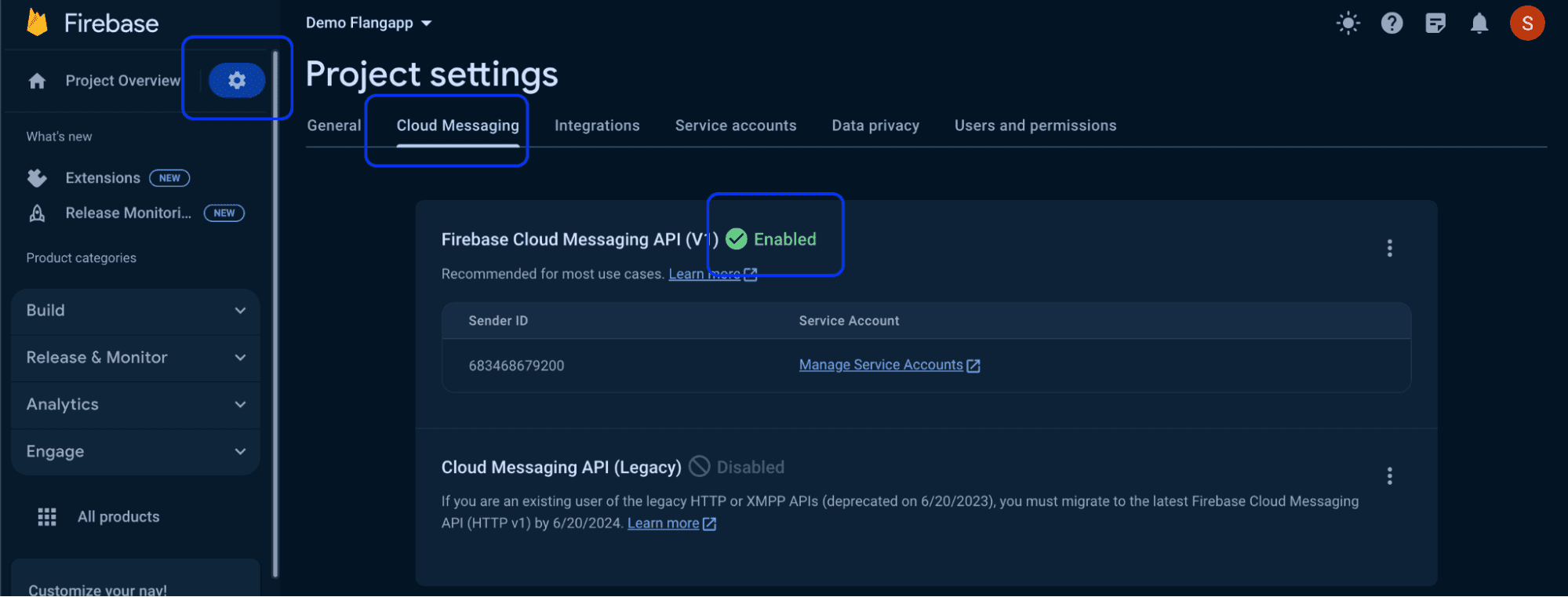This screenshot has width=1568, height=597.
Task: Open the Demo Flangapp project dropdown
Action: (x=369, y=23)
